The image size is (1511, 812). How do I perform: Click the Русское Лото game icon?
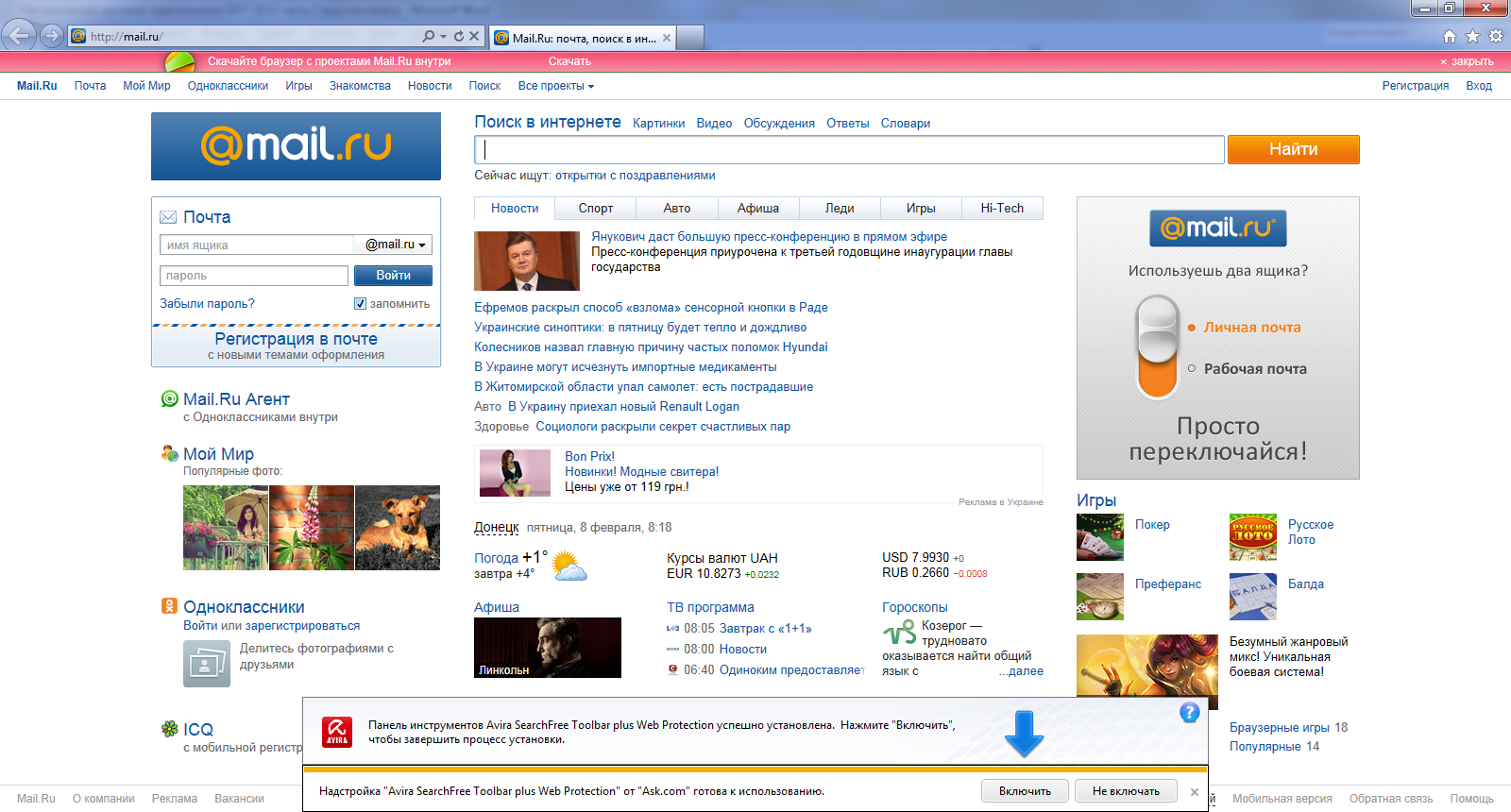[x=1253, y=537]
